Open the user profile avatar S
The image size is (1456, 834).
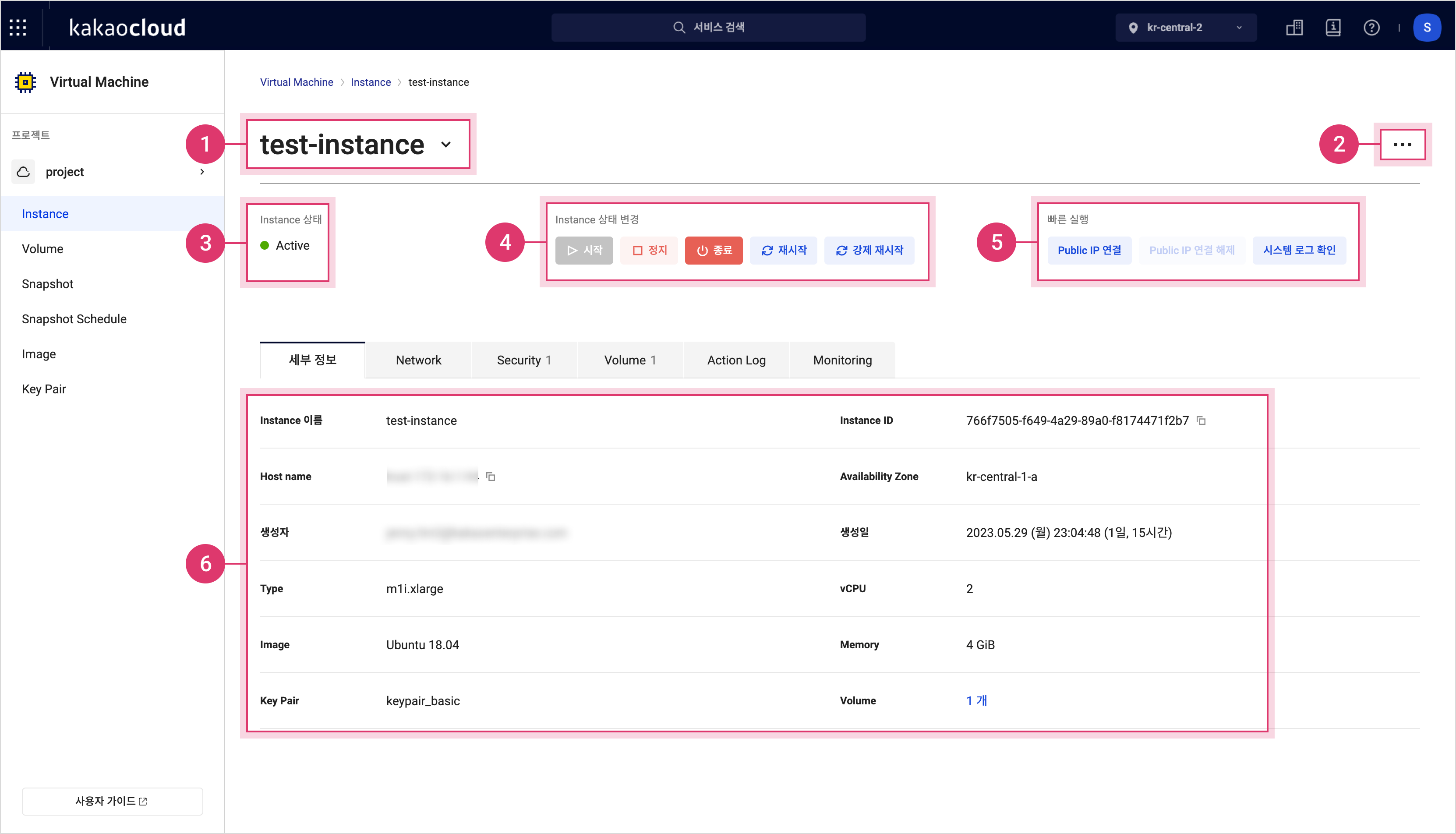[x=1427, y=28]
